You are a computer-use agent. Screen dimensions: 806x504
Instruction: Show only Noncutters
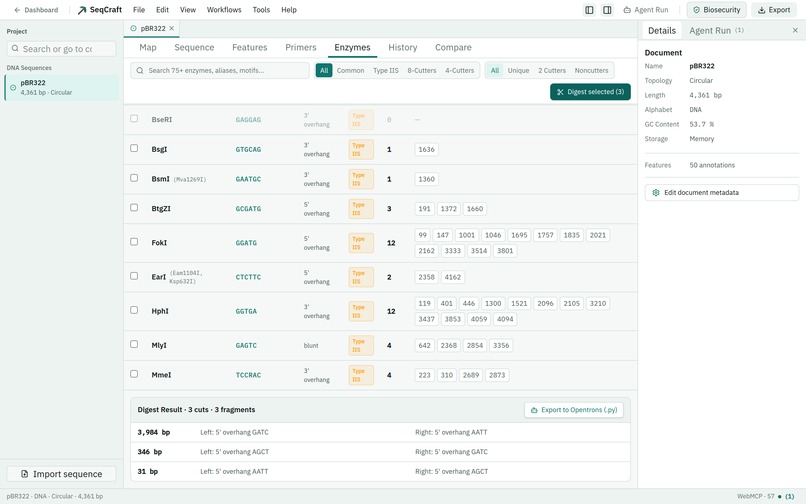point(591,70)
